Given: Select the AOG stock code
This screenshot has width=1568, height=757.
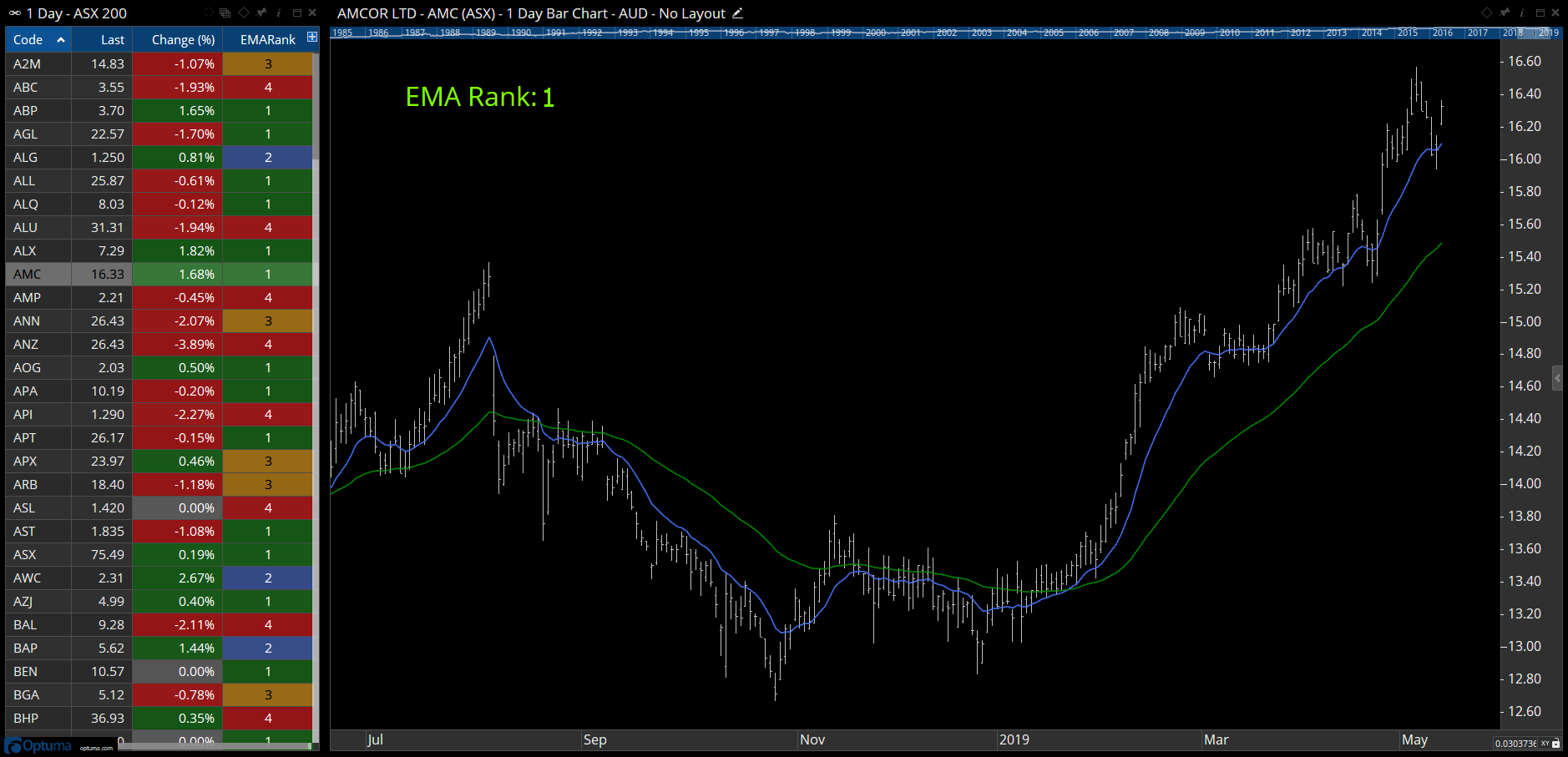Looking at the screenshot, I should (x=27, y=367).
